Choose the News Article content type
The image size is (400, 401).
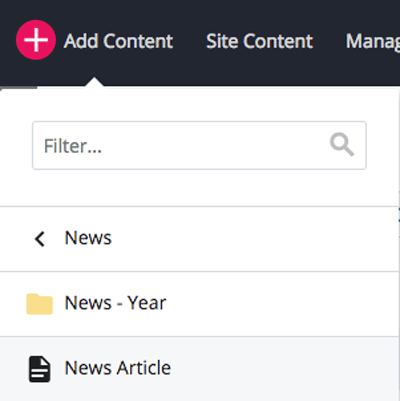pos(199,369)
